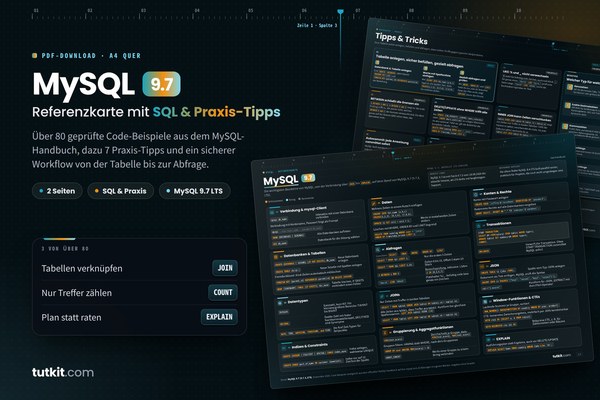This screenshot has width=600, height=400.
Task: Click the tutkit.com mark on the front sheet
Action: point(561,356)
